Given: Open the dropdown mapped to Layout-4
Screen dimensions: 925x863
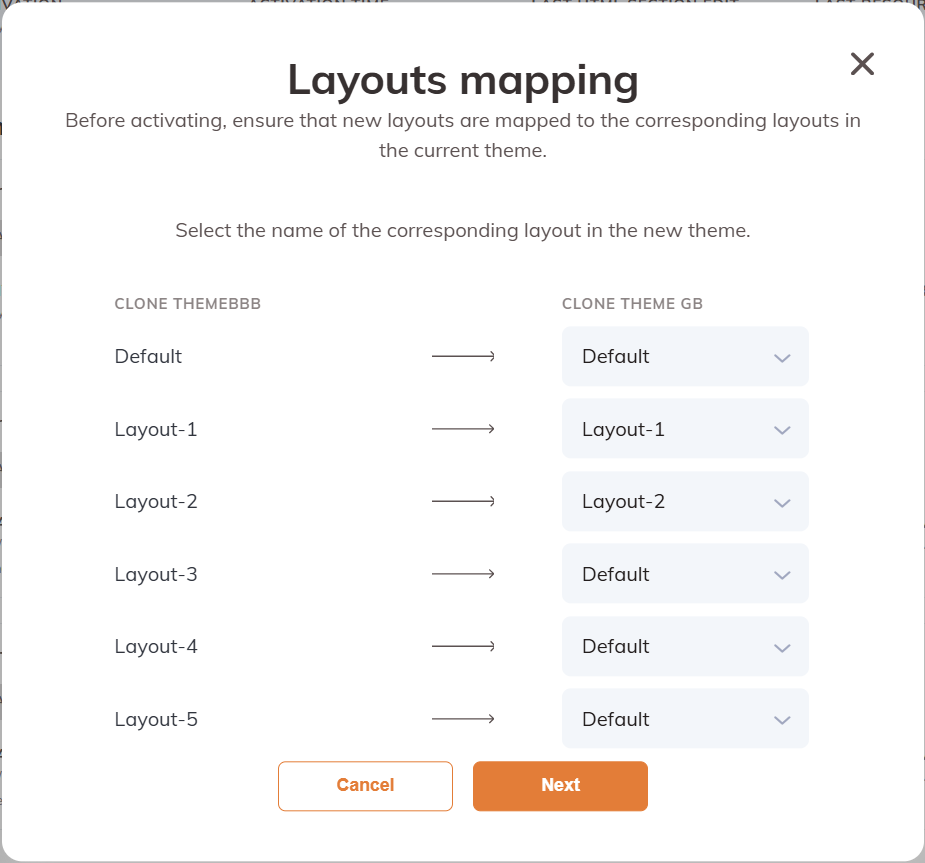Looking at the screenshot, I should (x=685, y=647).
